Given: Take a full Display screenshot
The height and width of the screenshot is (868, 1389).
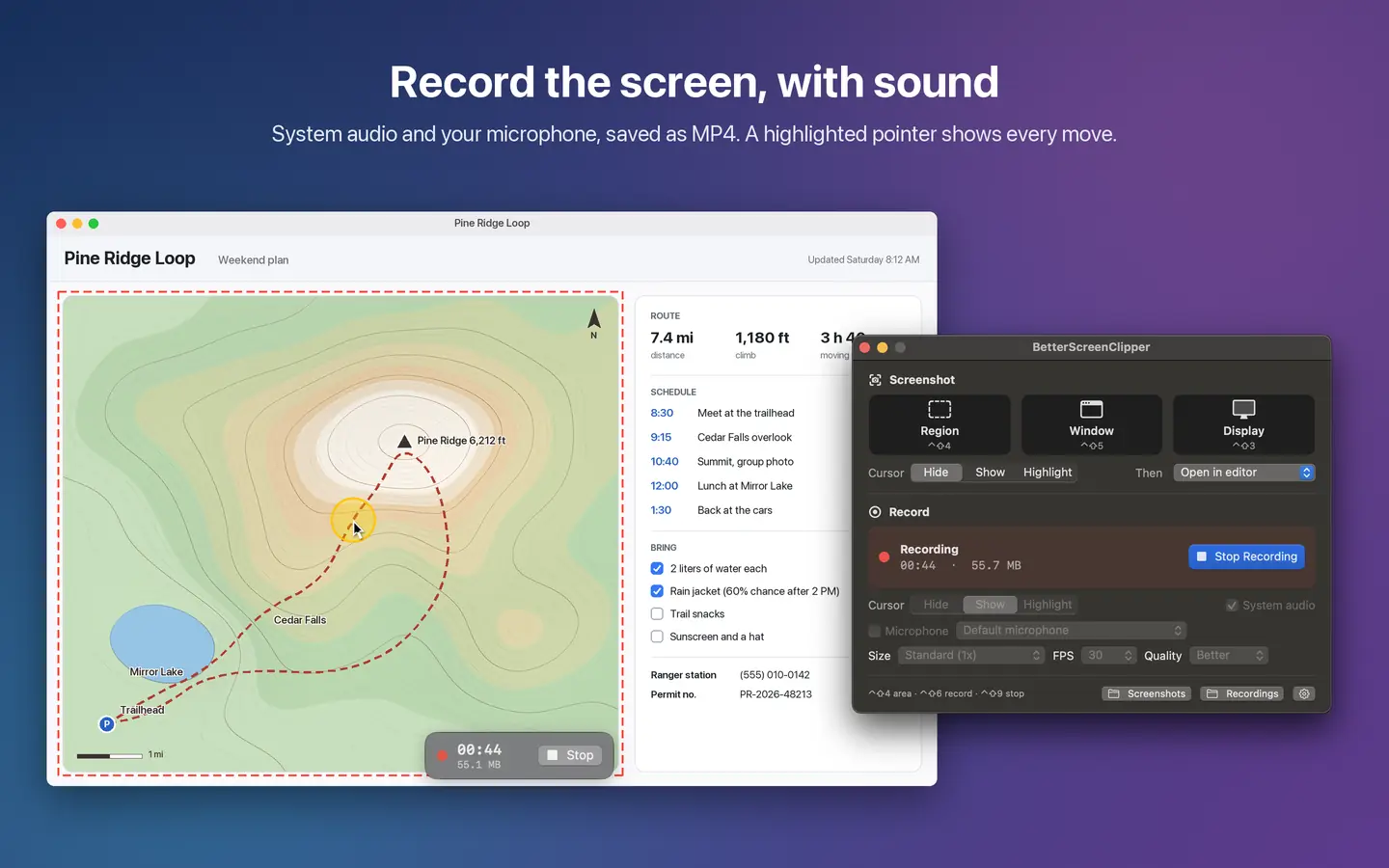Looking at the screenshot, I should click(x=1243, y=424).
